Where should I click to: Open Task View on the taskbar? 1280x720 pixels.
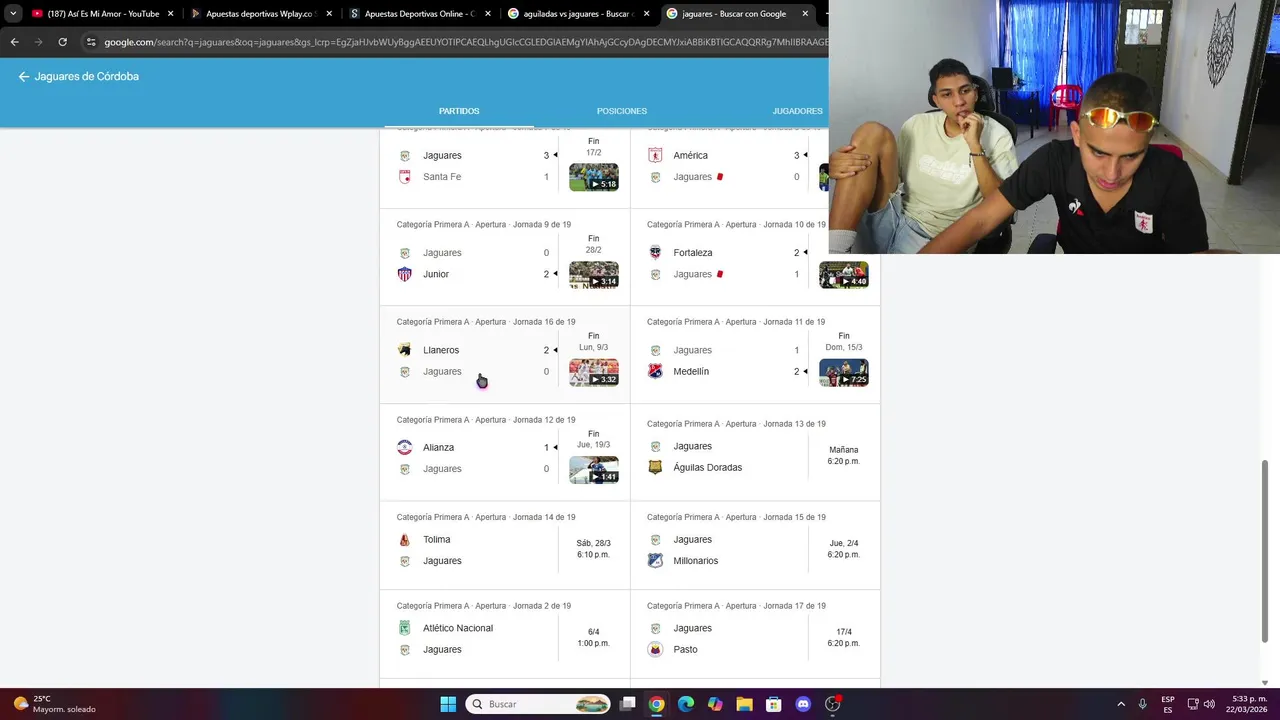tap(627, 704)
